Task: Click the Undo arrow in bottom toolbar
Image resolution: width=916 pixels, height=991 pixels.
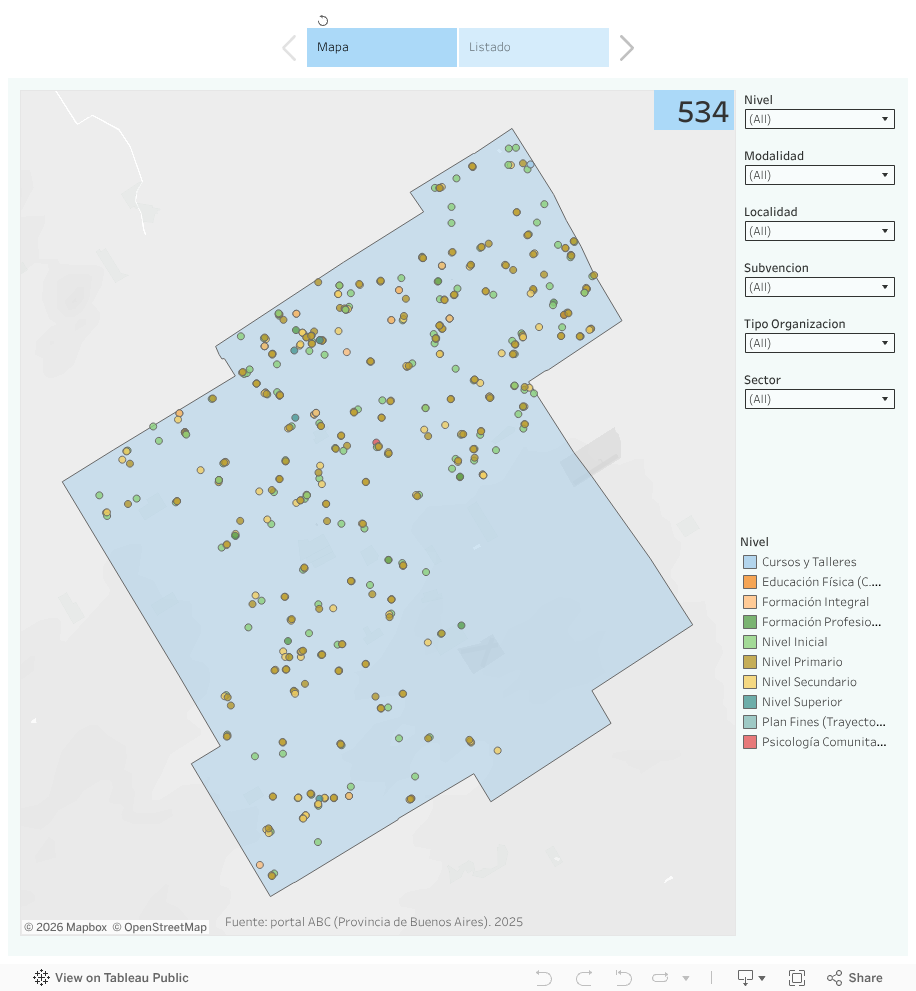Action: [x=544, y=978]
